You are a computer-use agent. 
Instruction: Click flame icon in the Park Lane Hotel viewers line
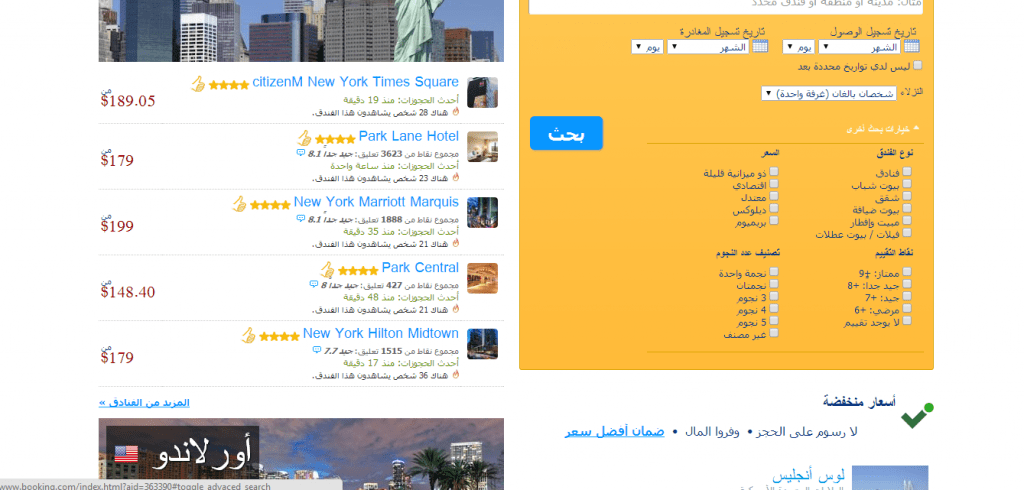(456, 177)
